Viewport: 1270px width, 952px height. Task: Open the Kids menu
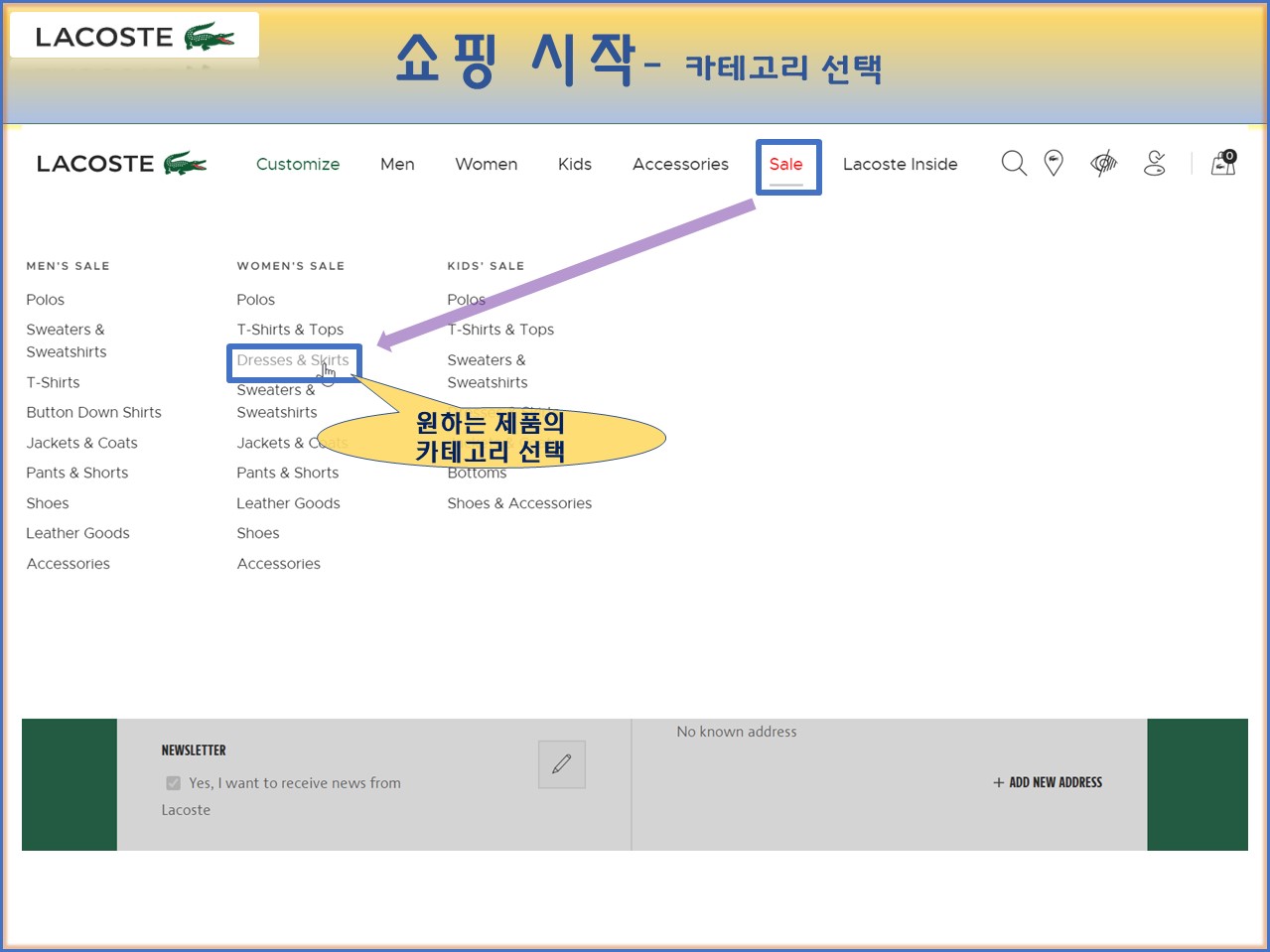pyautogui.click(x=575, y=164)
